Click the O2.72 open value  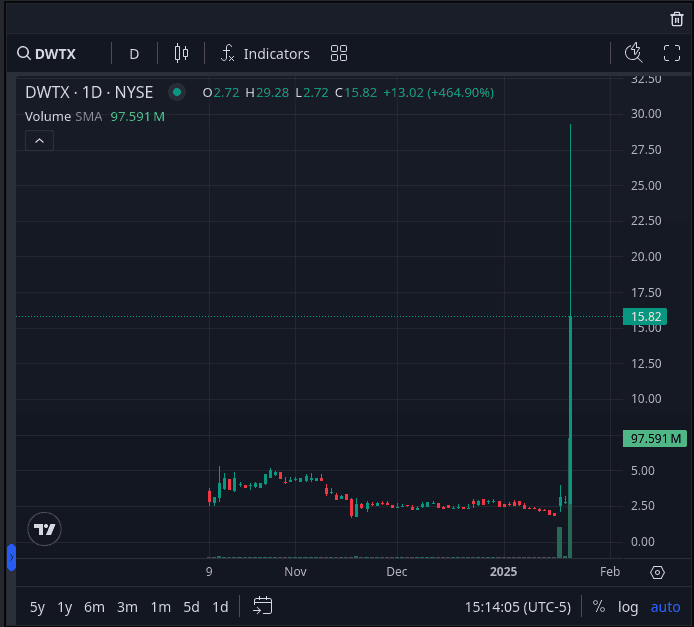(221, 92)
